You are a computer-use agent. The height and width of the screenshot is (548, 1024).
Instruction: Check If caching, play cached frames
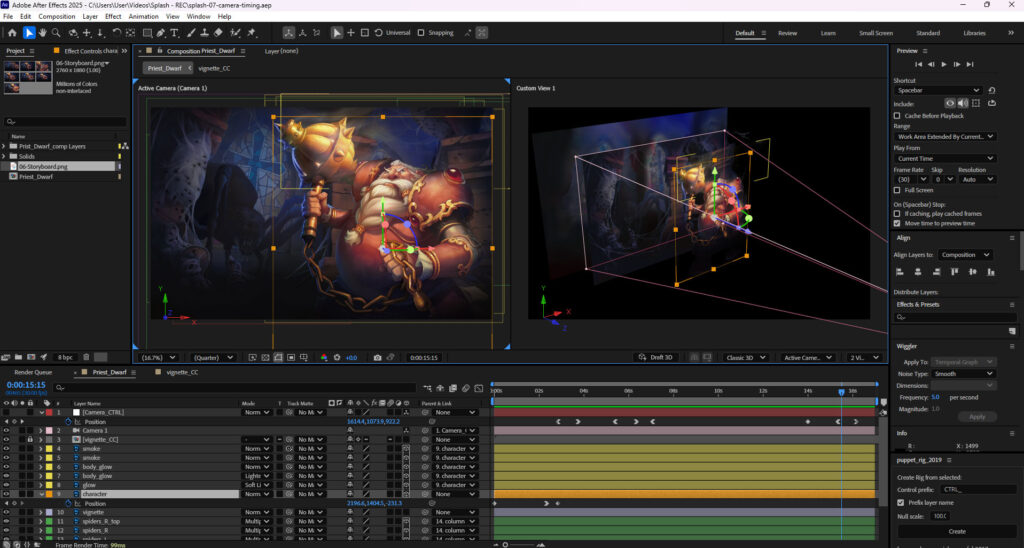coord(897,214)
